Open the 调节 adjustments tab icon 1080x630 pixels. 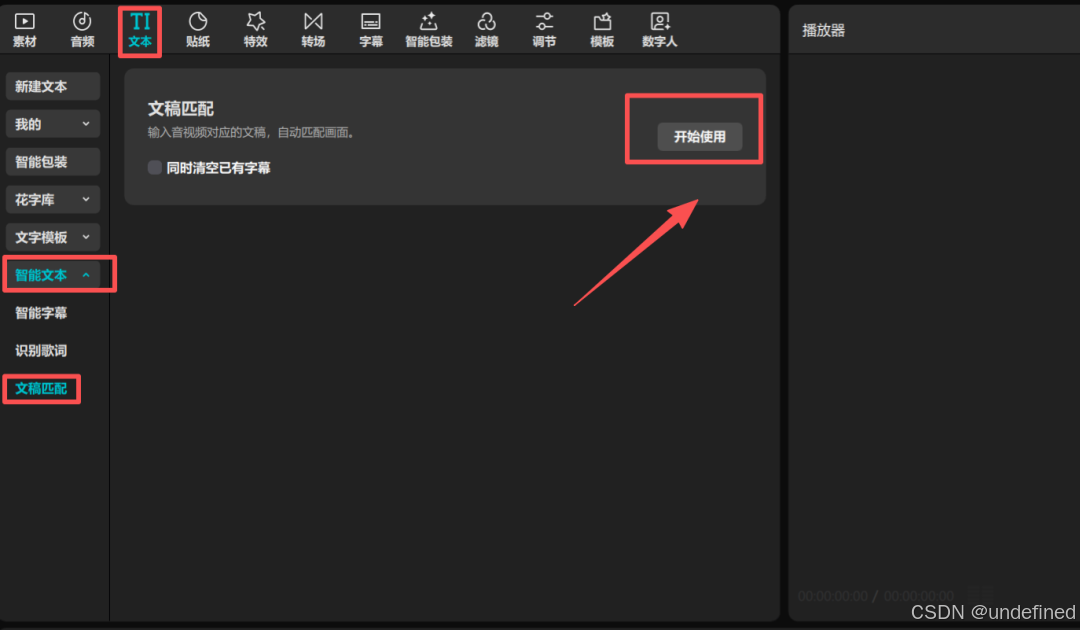point(544,30)
